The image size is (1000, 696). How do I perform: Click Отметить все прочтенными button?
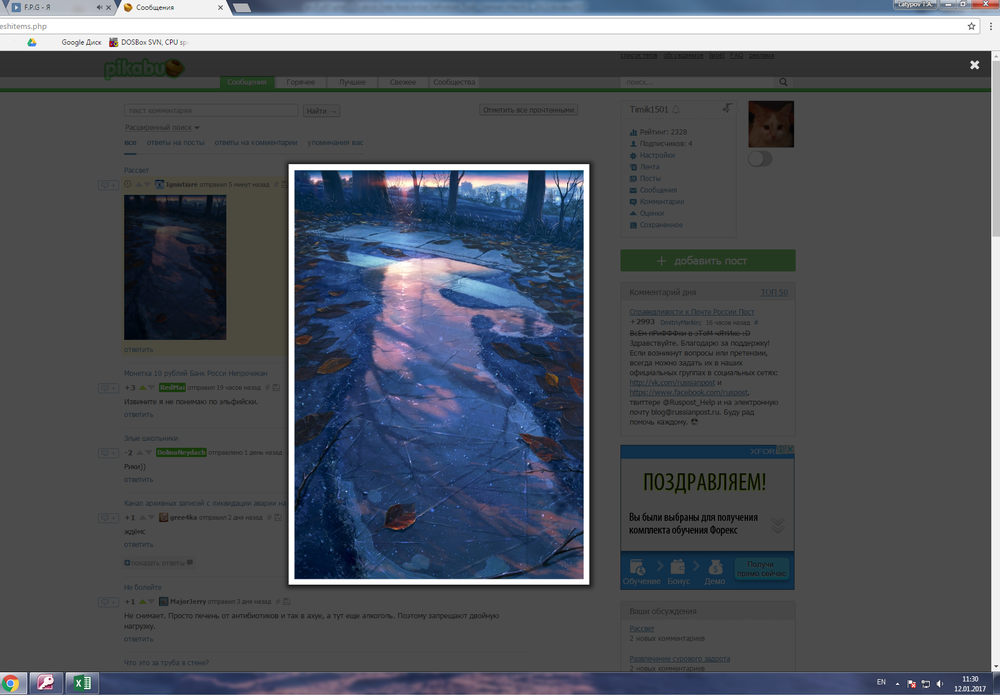[529, 110]
